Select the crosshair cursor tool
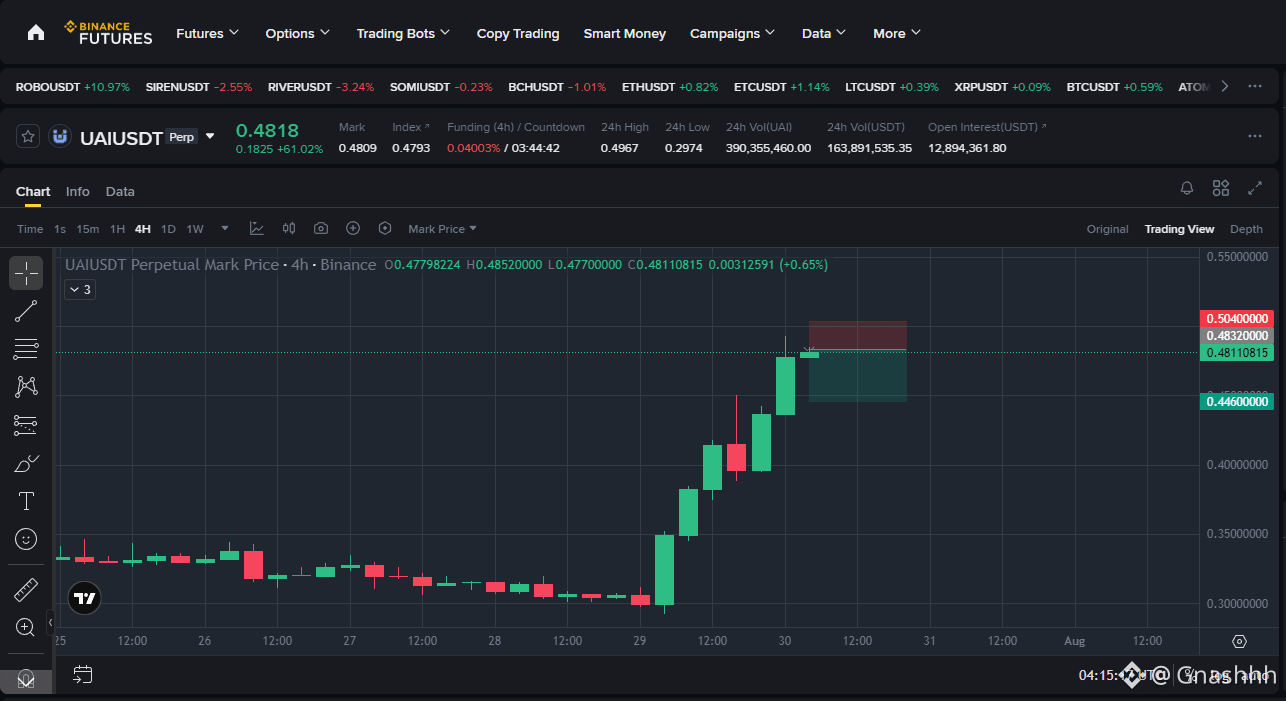This screenshot has width=1286, height=701. click(26, 273)
